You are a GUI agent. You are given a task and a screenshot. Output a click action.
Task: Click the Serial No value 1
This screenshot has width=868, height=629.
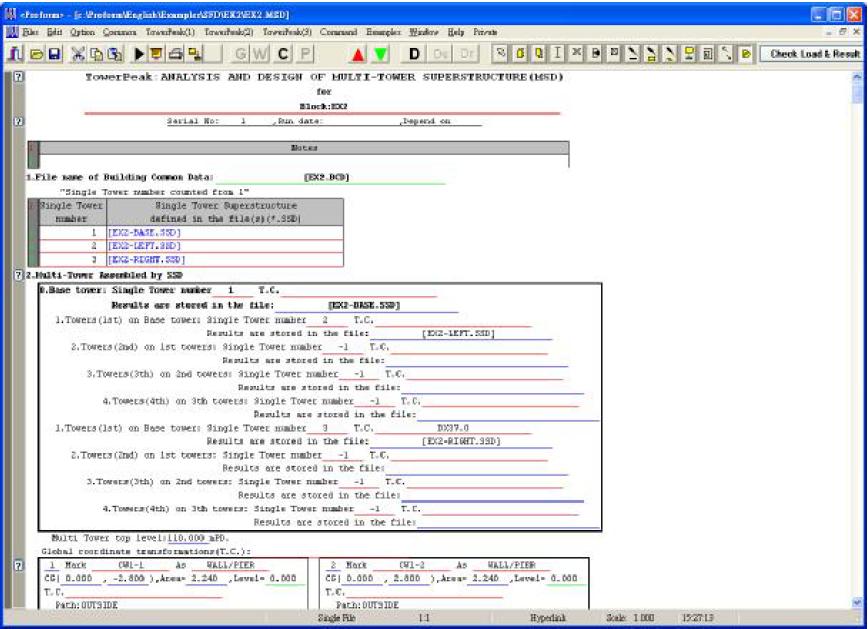pyautogui.click(x=243, y=121)
